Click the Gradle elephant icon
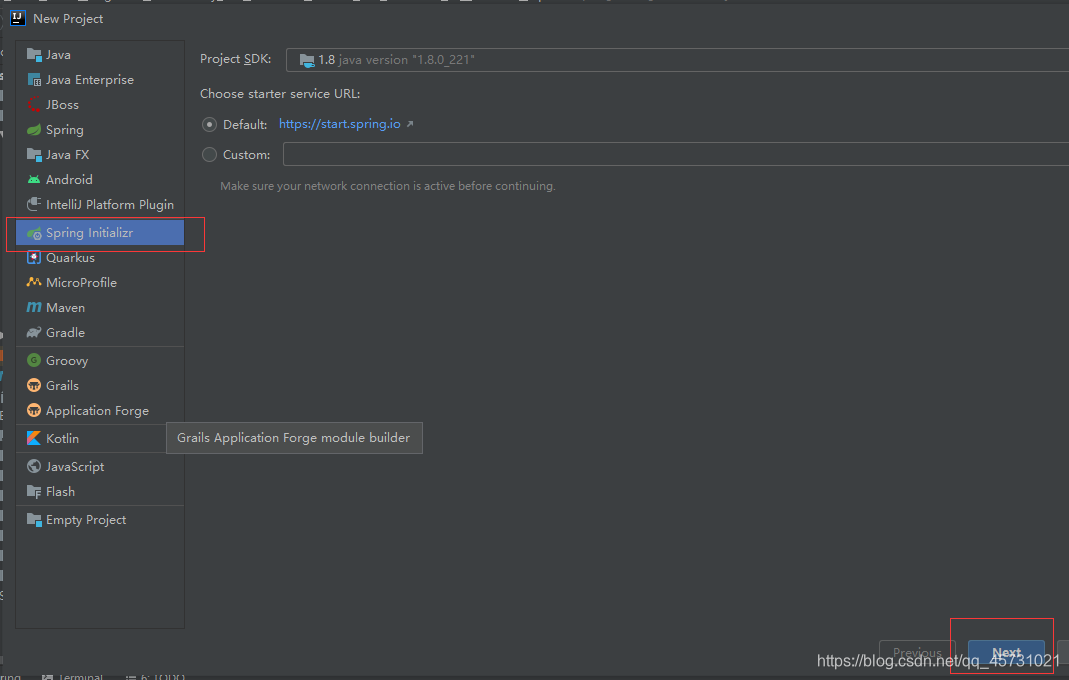Screen dimensions: 1069x680 (34, 333)
